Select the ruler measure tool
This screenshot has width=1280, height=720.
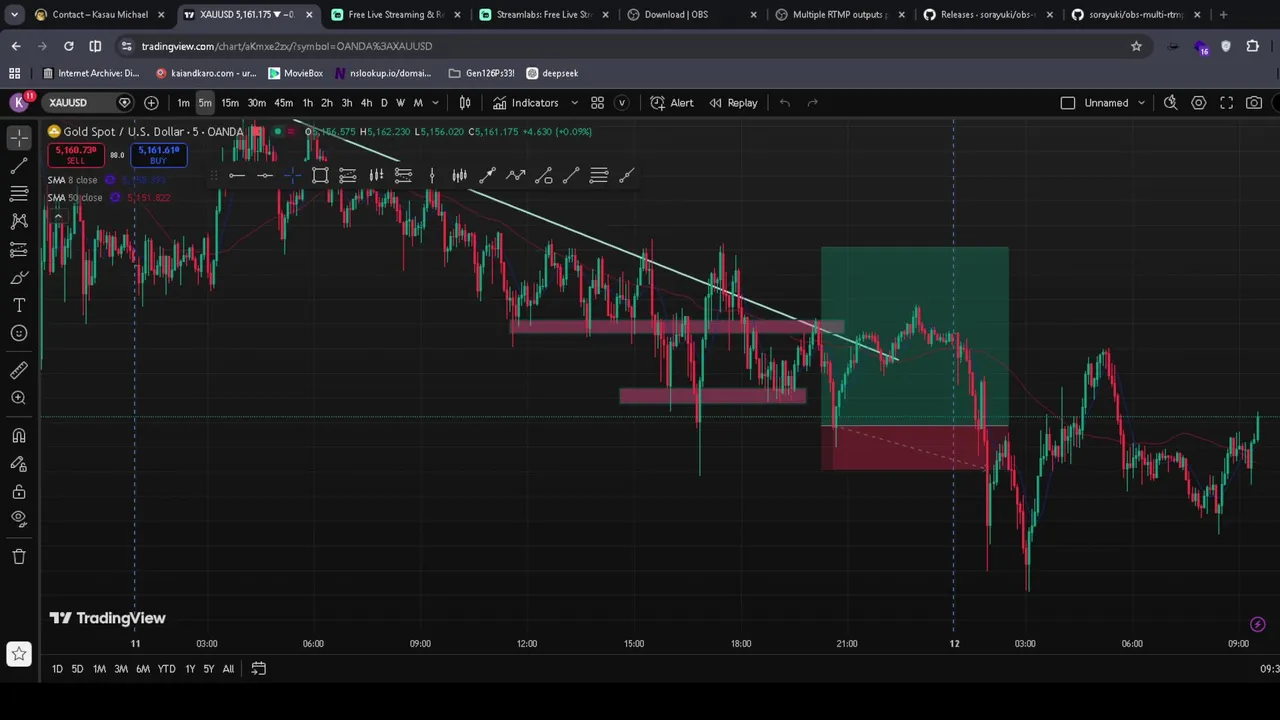tap(19, 371)
